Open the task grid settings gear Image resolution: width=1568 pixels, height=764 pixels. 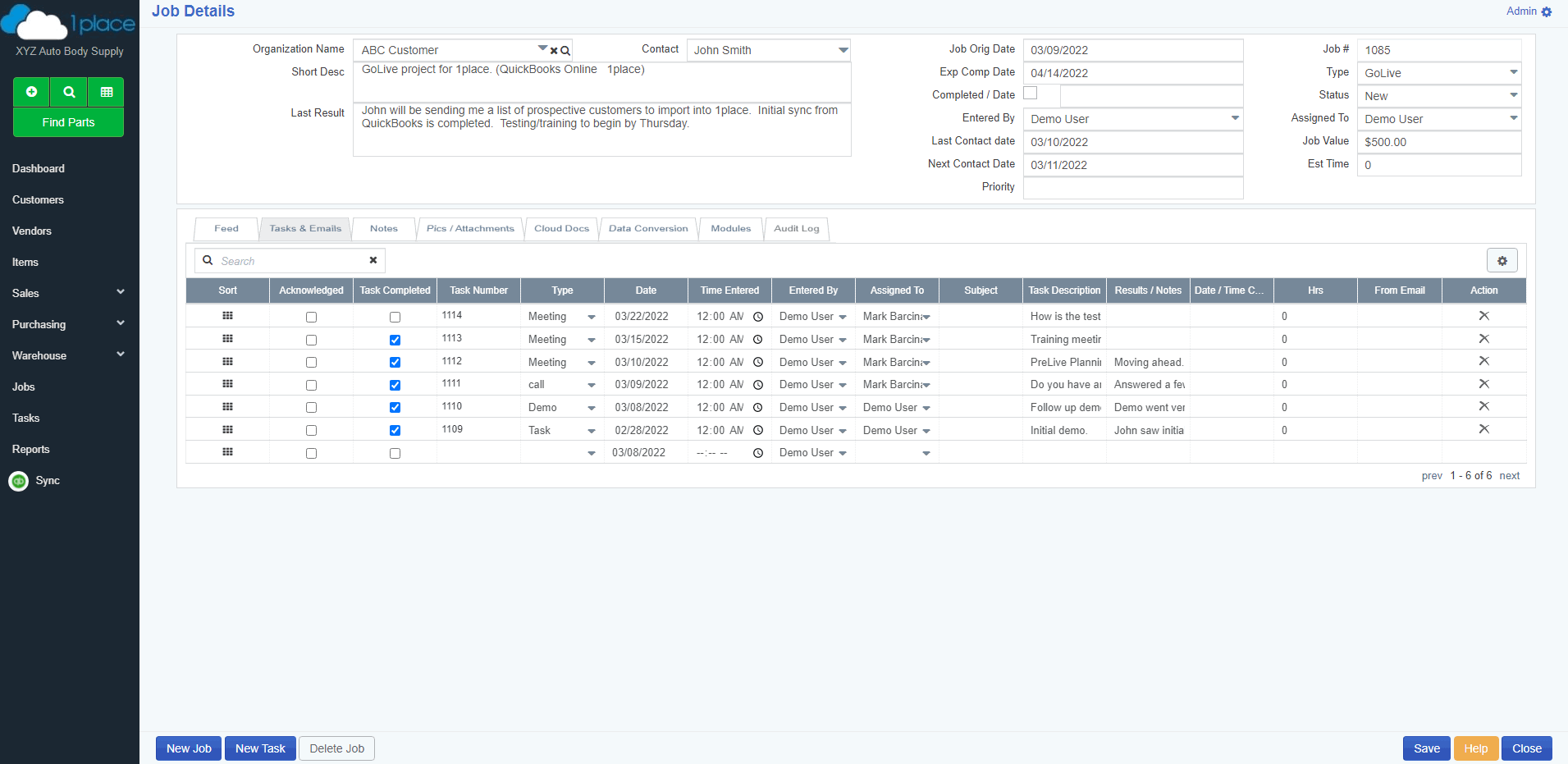[1502, 261]
